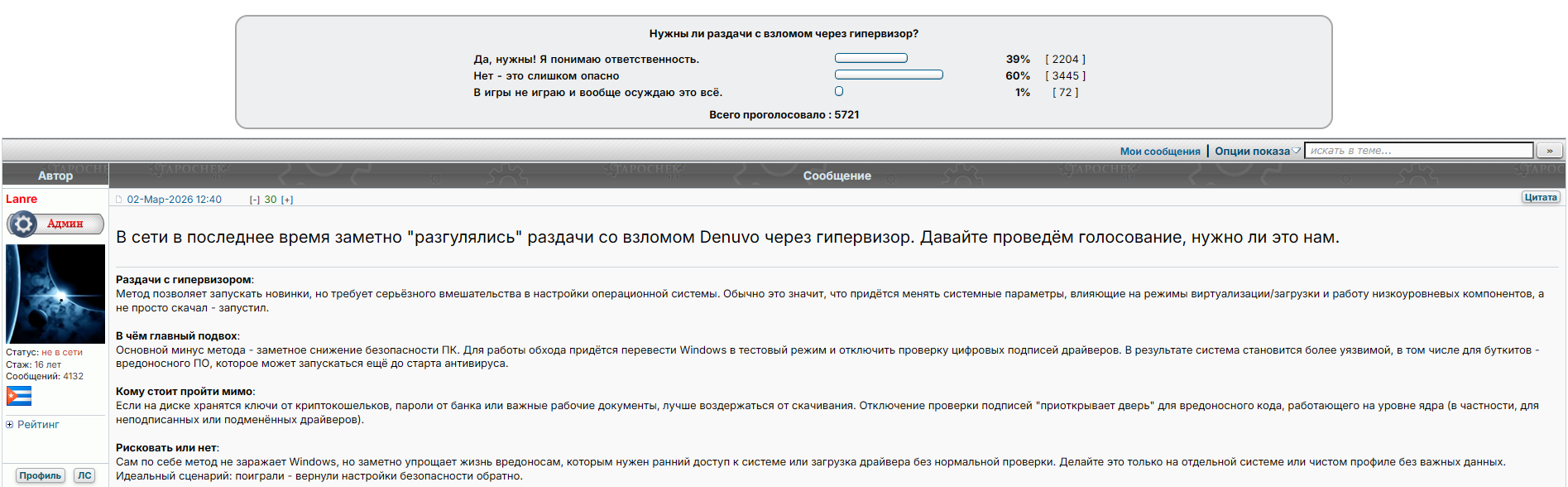Expand the Рейтинг section
The width and height of the screenshot is (1568, 487).
pos(33,424)
